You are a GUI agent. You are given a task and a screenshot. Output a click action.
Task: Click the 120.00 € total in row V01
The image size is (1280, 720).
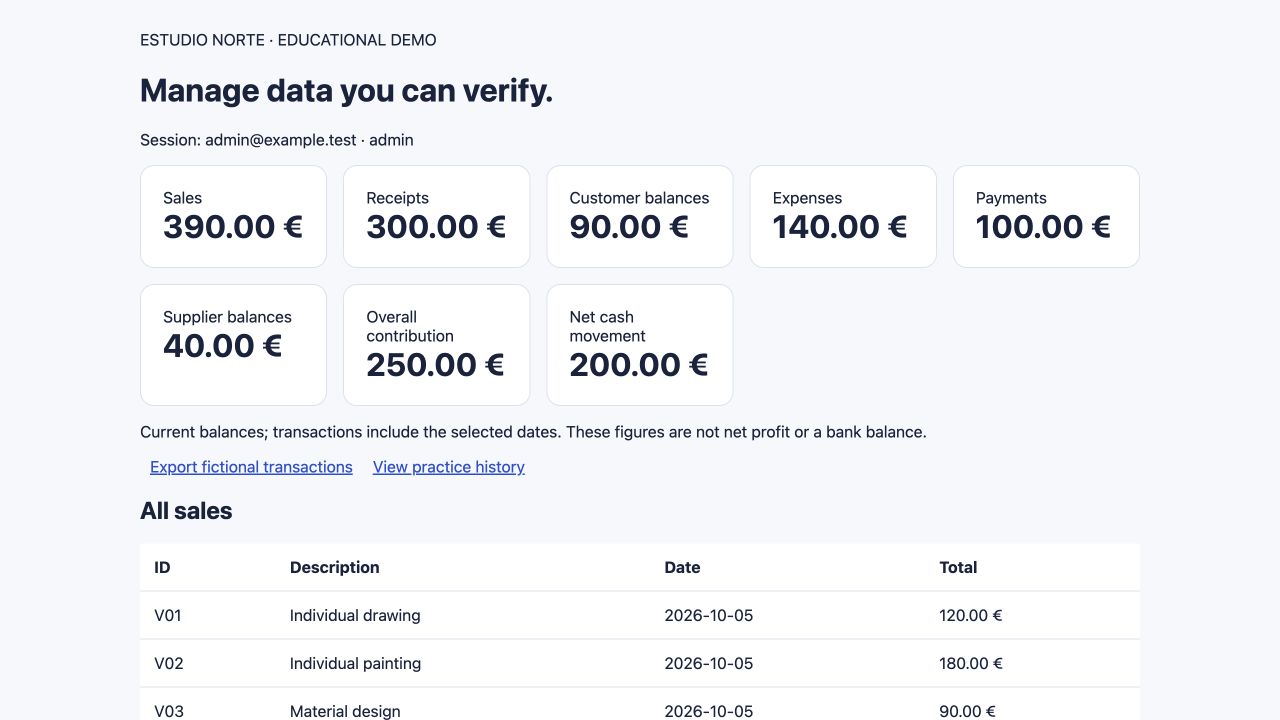click(x=971, y=615)
